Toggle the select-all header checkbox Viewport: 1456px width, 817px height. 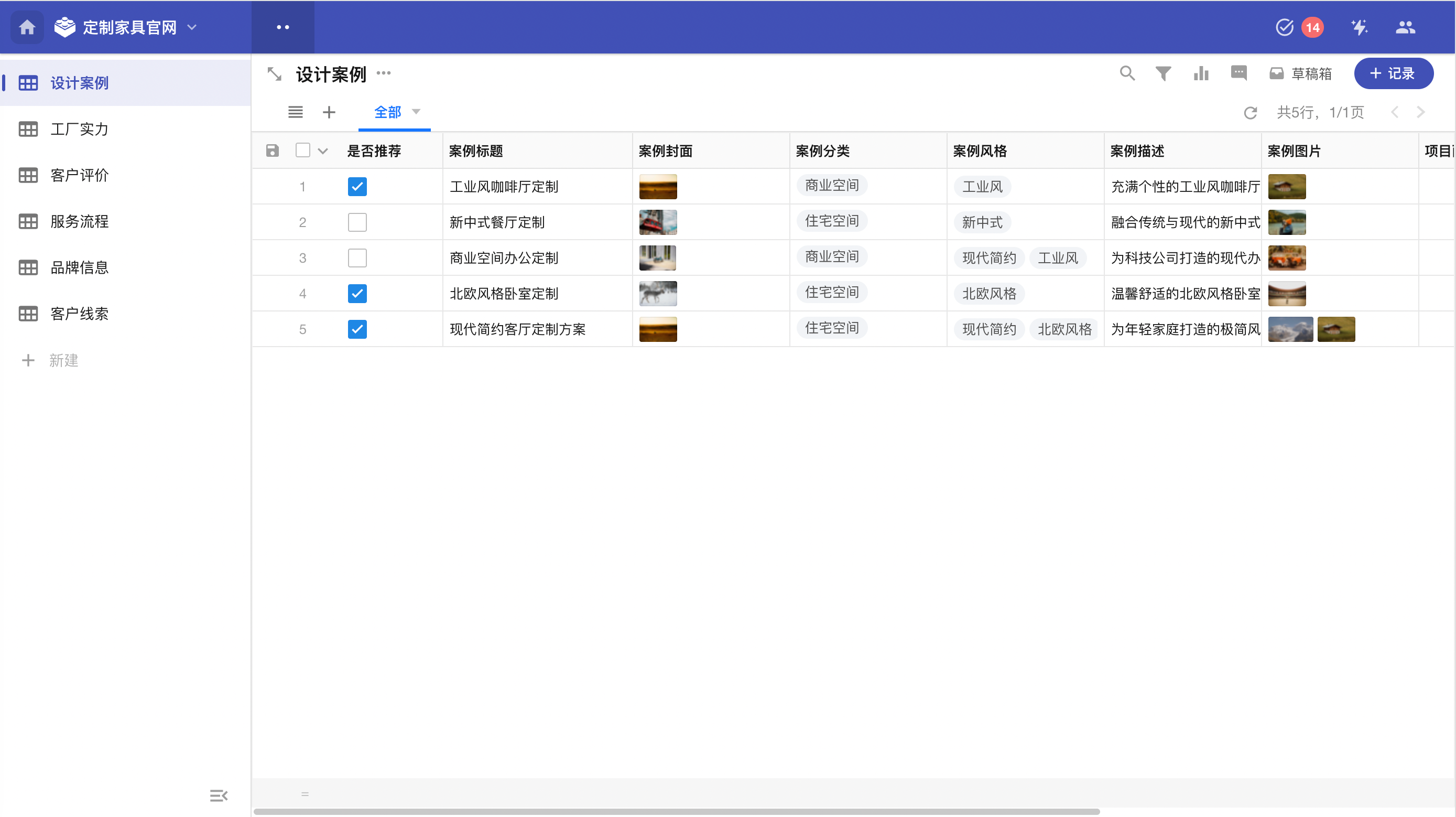tap(303, 150)
